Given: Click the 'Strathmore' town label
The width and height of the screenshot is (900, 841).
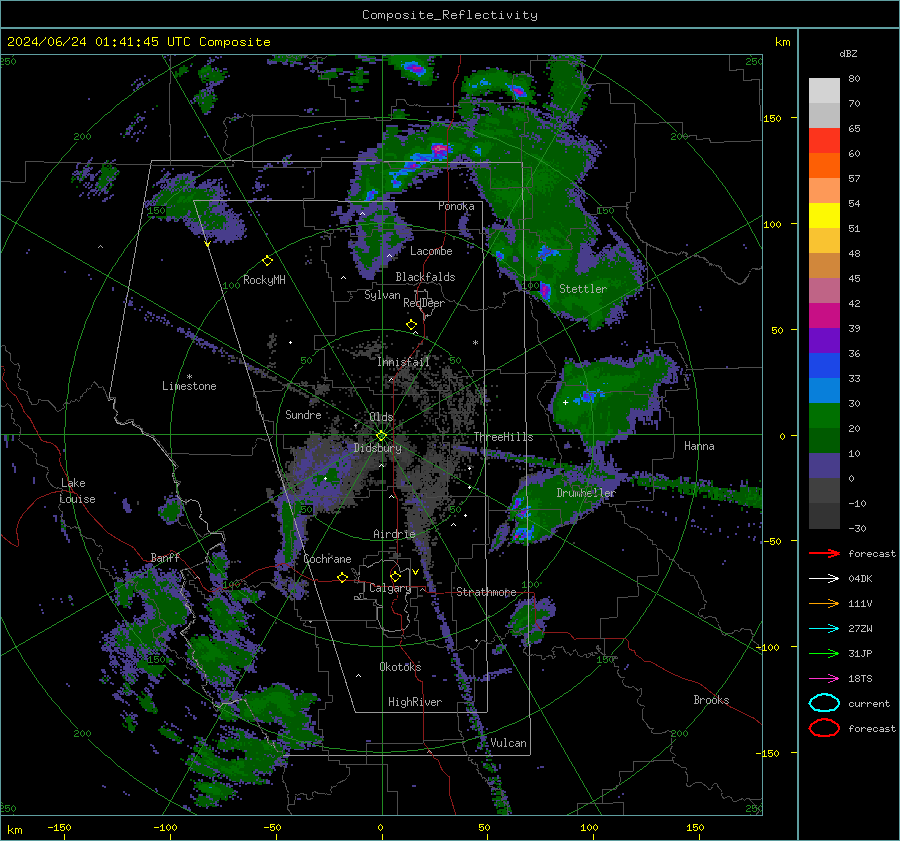Looking at the screenshot, I should 486,592.
